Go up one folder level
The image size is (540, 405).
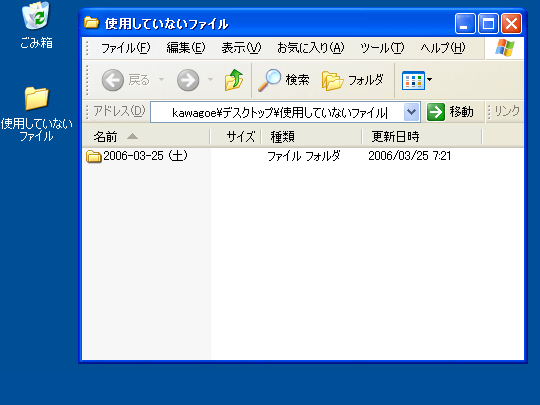coord(234,80)
